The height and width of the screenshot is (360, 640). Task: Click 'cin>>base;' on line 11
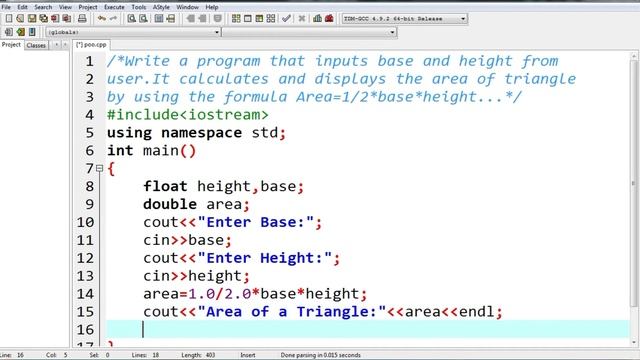coord(187,240)
